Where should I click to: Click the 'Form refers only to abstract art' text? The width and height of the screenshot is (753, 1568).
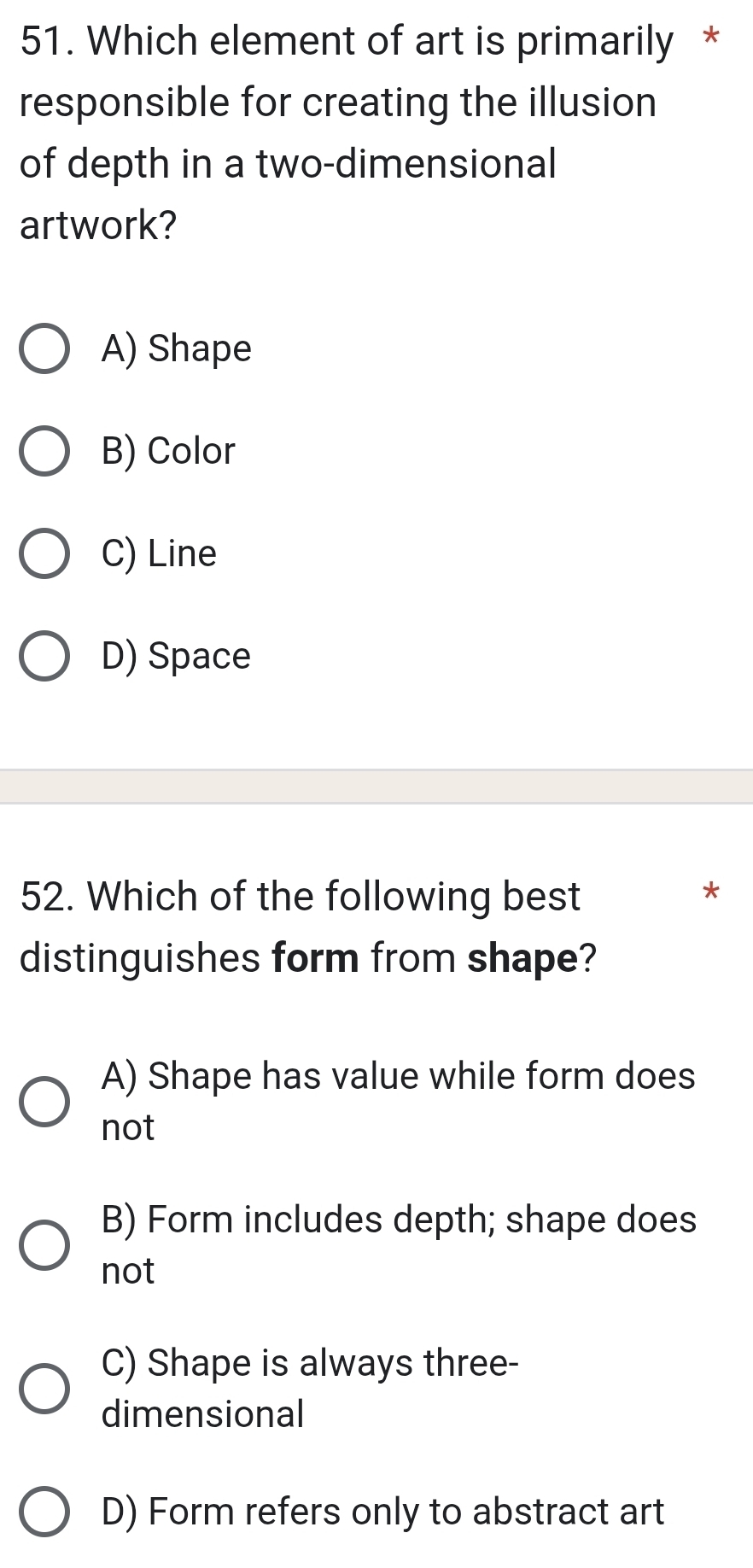click(382, 1512)
